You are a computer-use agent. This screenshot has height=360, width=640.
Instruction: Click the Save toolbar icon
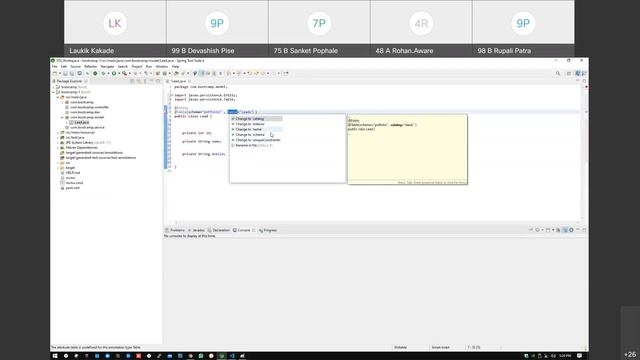[x=65, y=73]
